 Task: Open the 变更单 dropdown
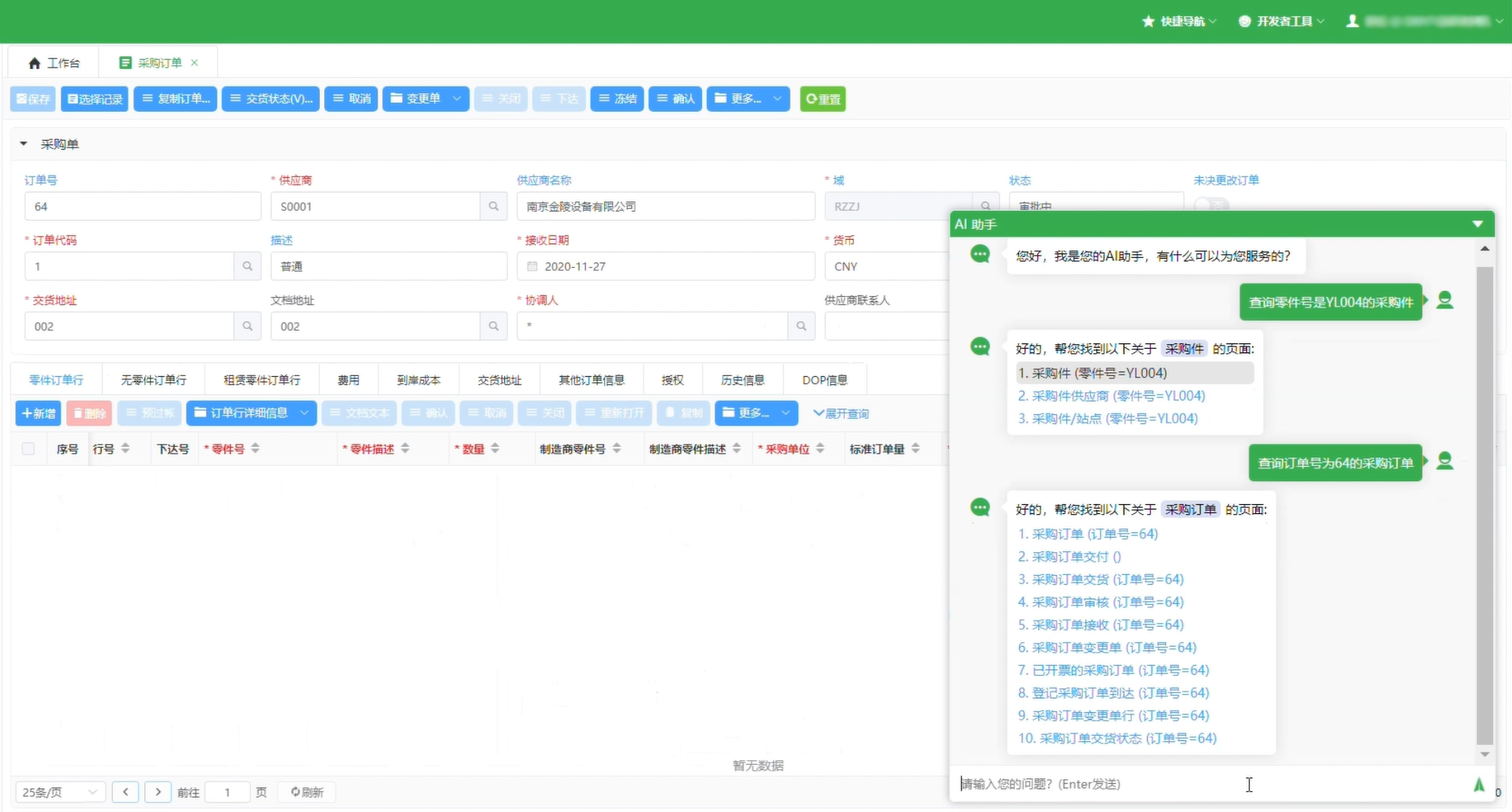point(426,99)
